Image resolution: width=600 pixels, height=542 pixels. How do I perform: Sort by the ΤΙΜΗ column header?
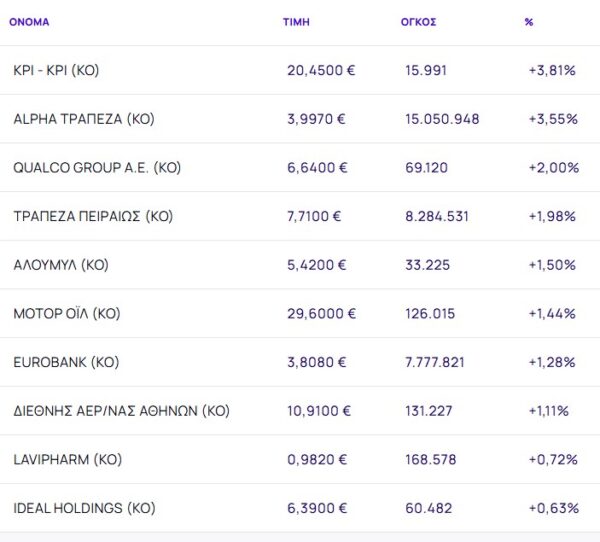tap(296, 21)
